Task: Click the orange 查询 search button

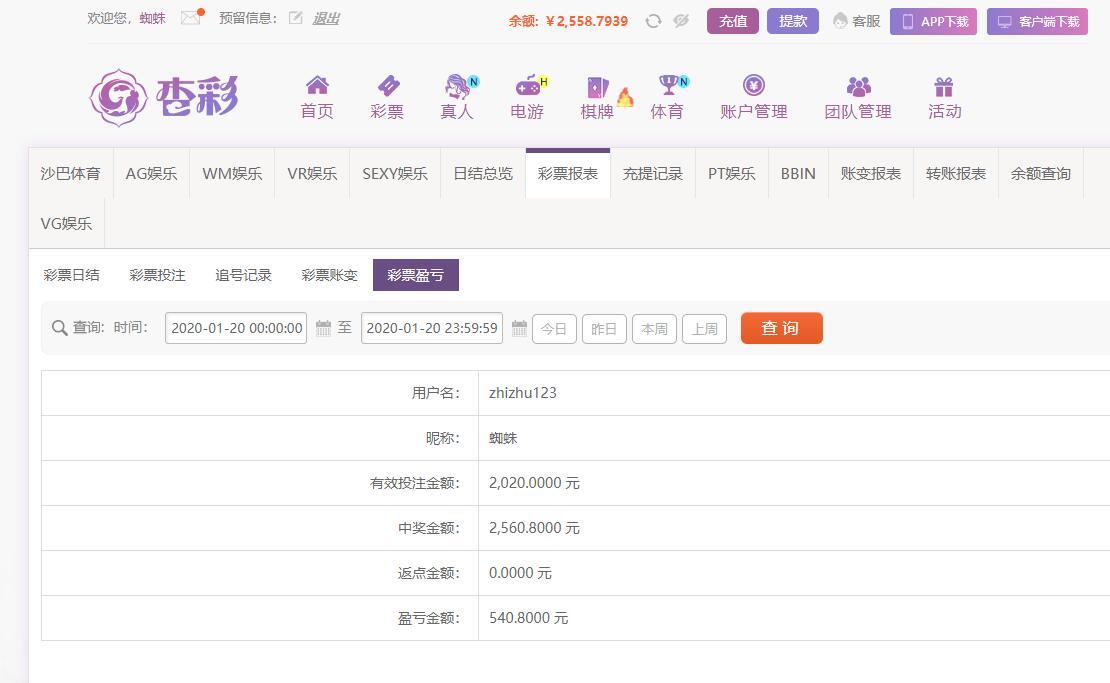Action: coord(781,328)
